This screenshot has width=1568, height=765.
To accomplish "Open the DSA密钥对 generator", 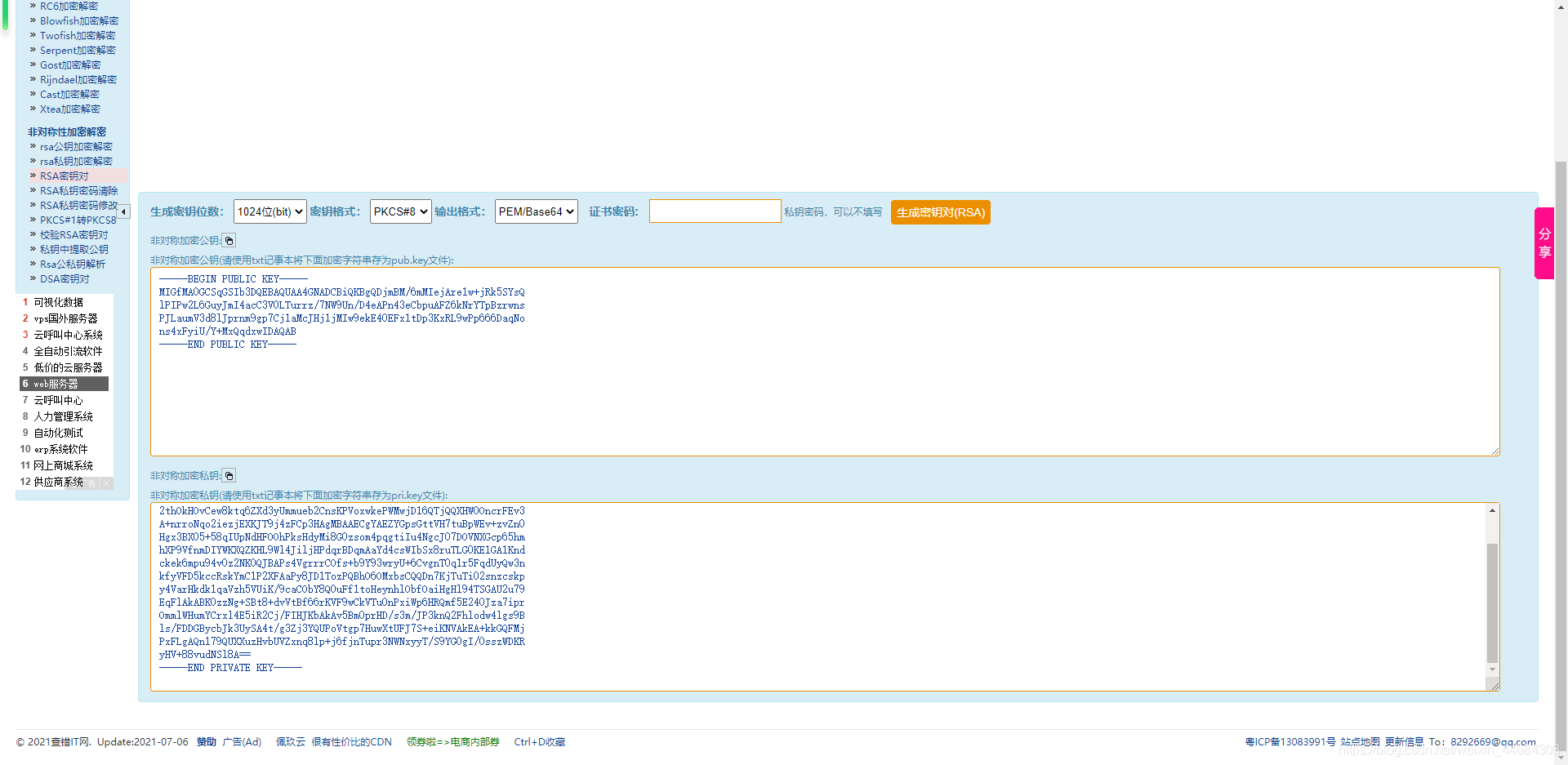I will (65, 278).
